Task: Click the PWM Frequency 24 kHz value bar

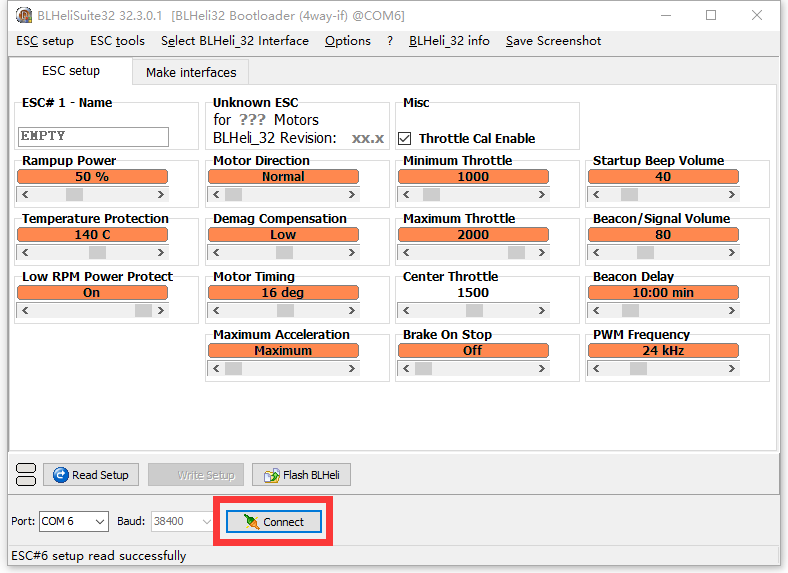Action: pyautogui.click(x=663, y=350)
